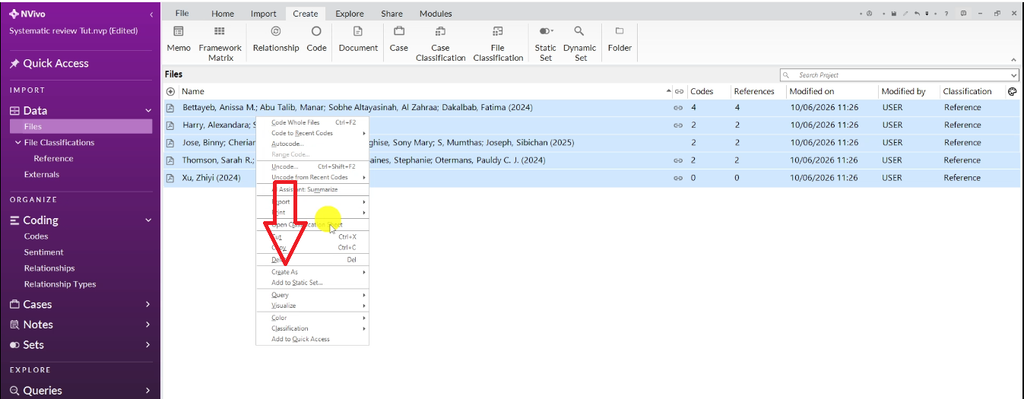1024x399 pixels.
Task: Open help via the question mark icon
Action: 946,14
